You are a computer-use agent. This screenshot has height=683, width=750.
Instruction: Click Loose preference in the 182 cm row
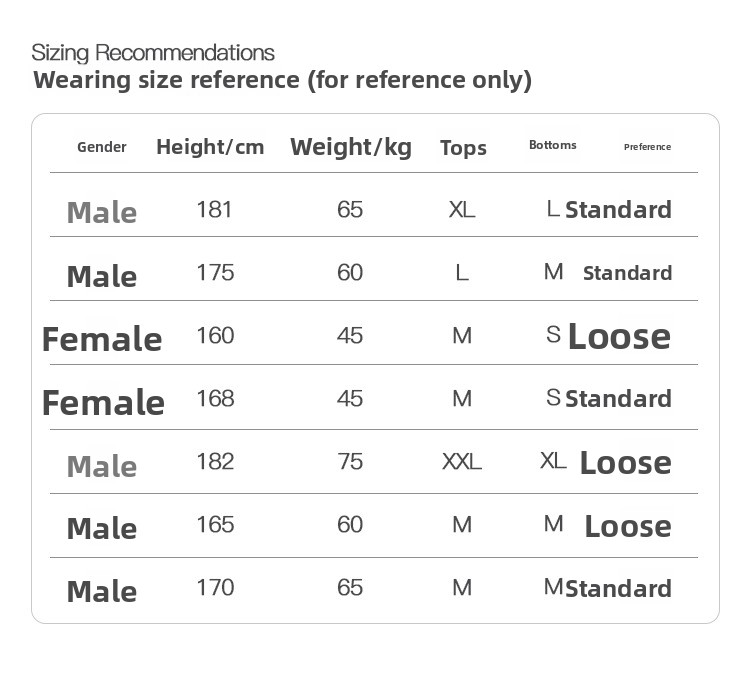[625, 463]
